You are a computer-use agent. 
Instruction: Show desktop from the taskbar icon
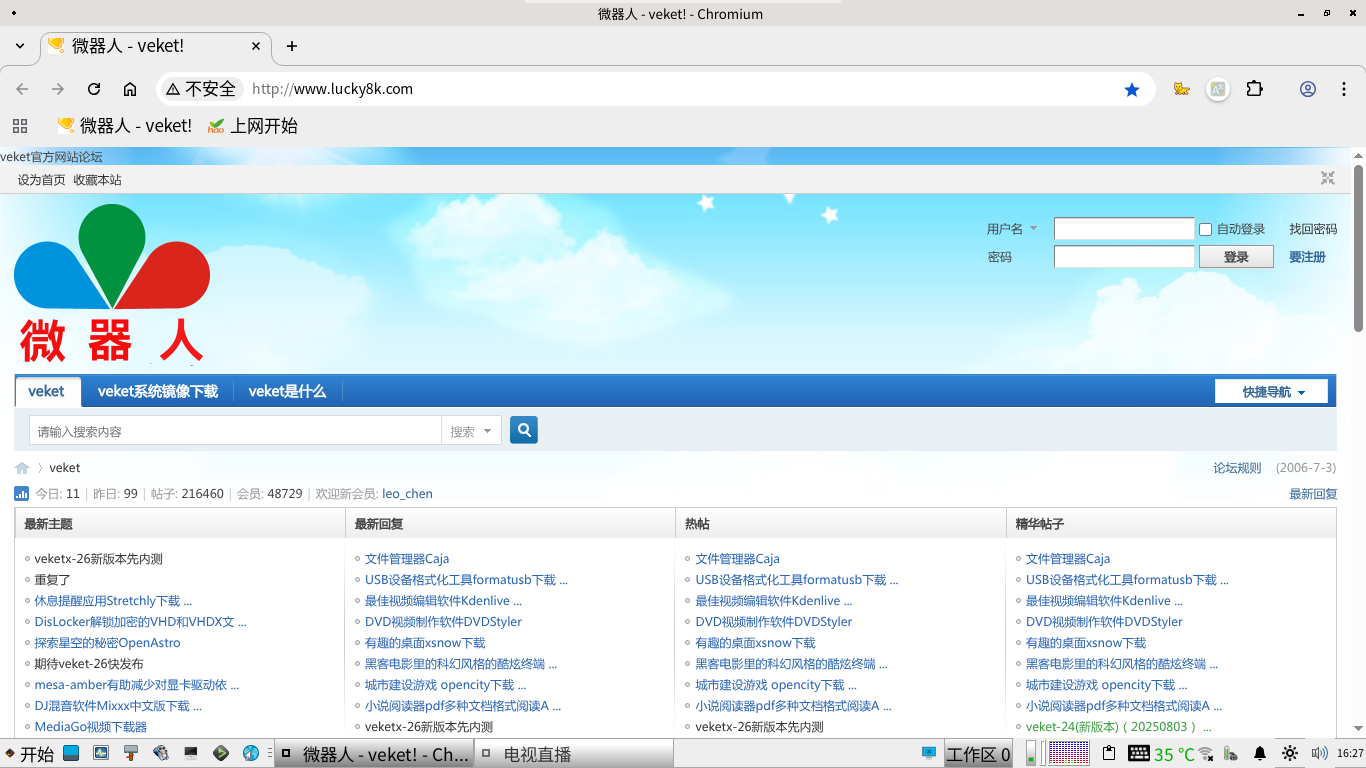click(x=72, y=753)
